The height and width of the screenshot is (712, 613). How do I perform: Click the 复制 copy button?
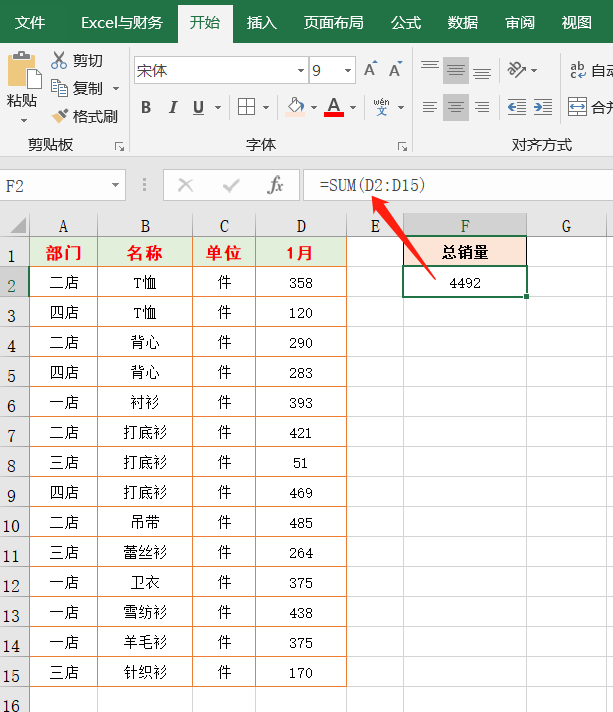click(x=78, y=88)
